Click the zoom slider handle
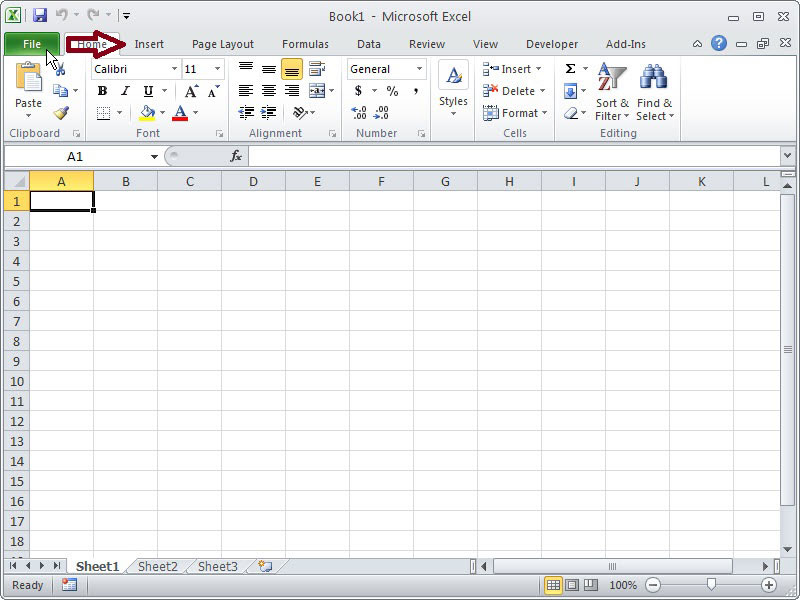This screenshot has width=800, height=600. (711, 585)
